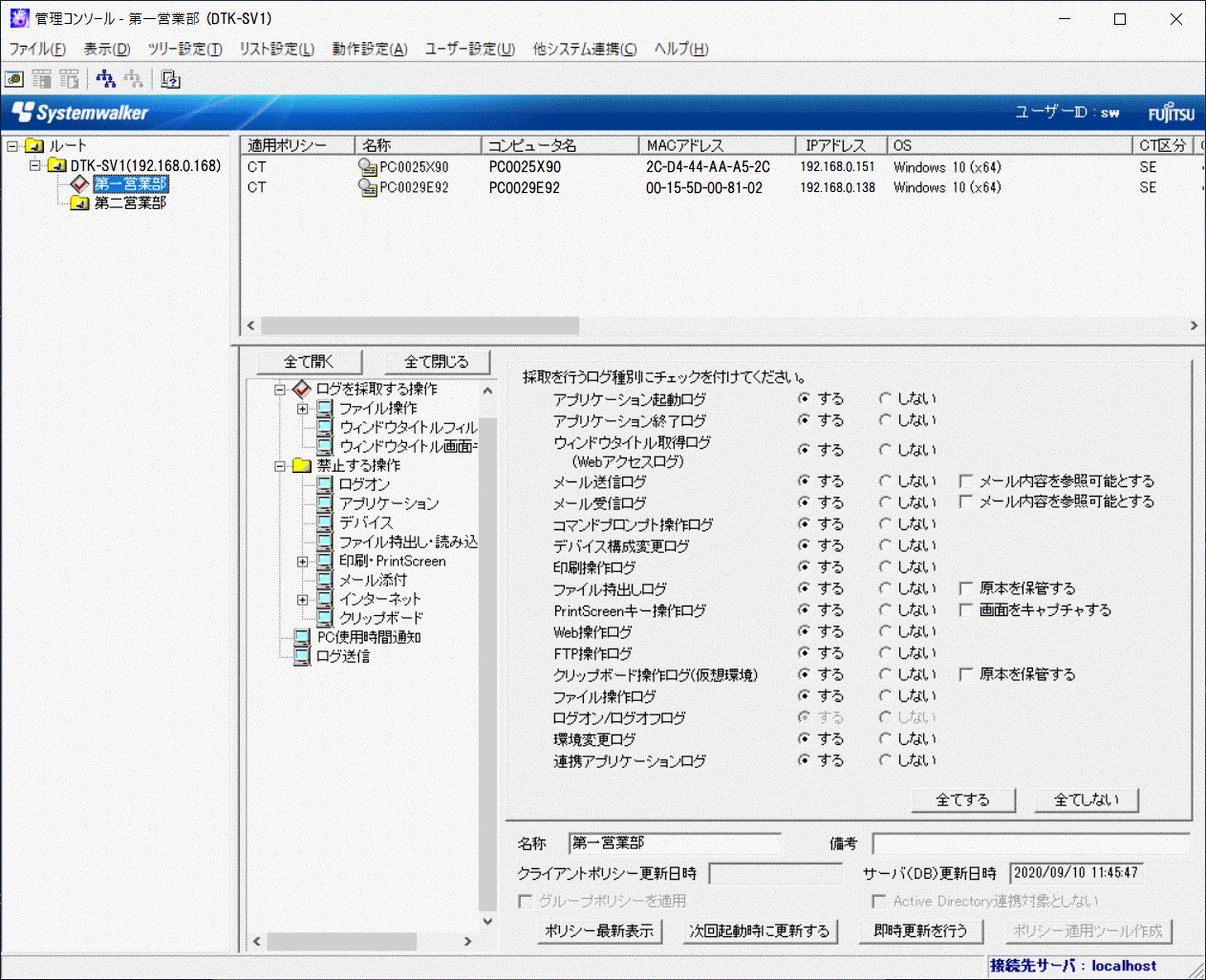
Task: Click the monitor icon beside ログ送信
Action: (302, 656)
